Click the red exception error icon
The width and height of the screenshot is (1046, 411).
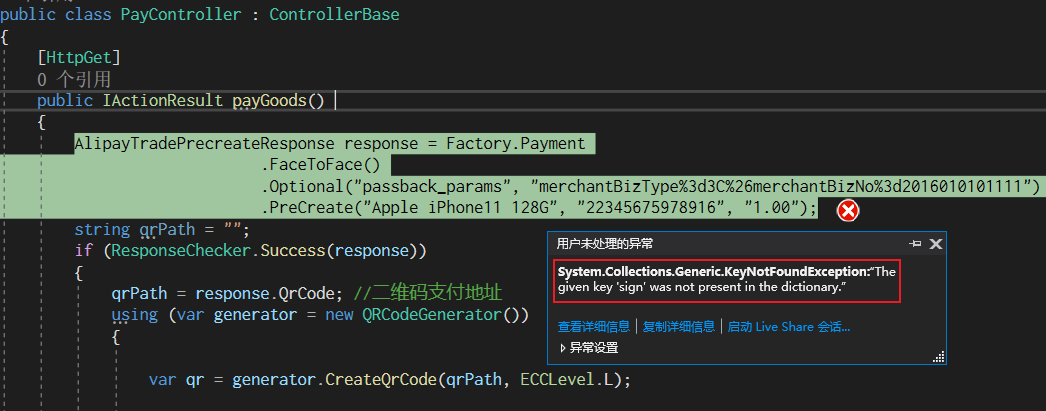coord(848,211)
